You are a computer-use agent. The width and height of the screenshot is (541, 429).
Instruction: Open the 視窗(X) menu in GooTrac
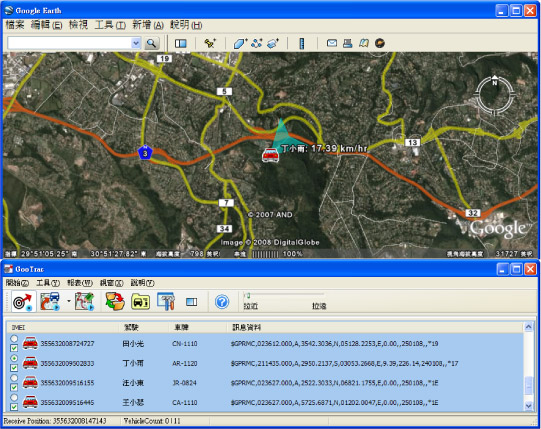click(x=111, y=283)
